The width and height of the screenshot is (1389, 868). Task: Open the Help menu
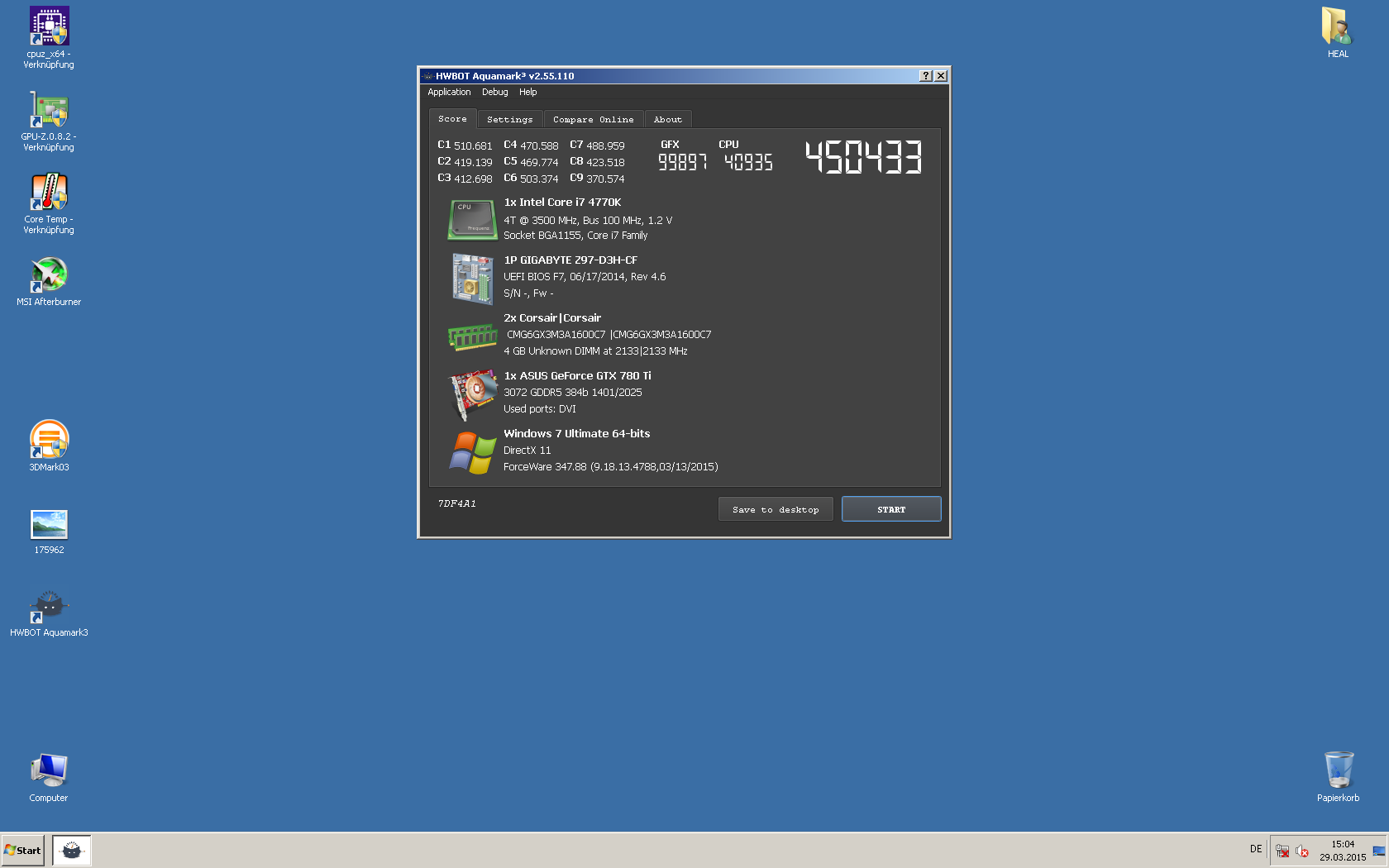(x=528, y=93)
